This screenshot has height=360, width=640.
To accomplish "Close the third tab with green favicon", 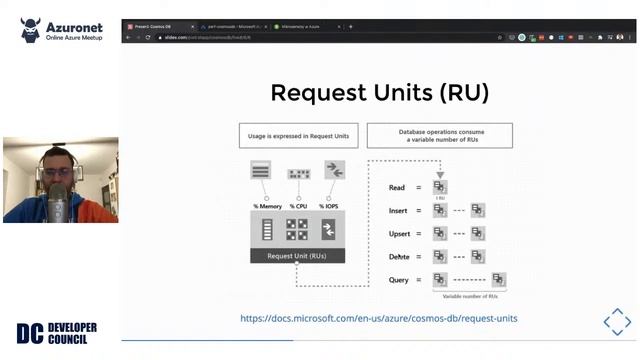I will [x=339, y=27].
